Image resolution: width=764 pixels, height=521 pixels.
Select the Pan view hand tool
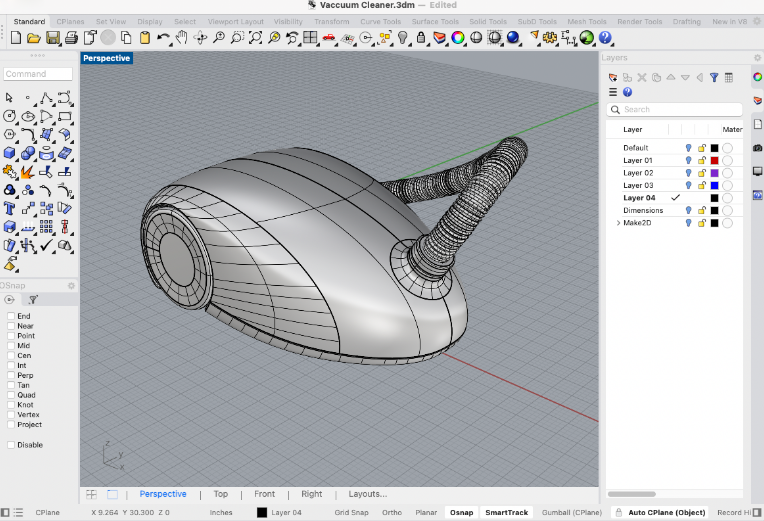(x=181, y=38)
